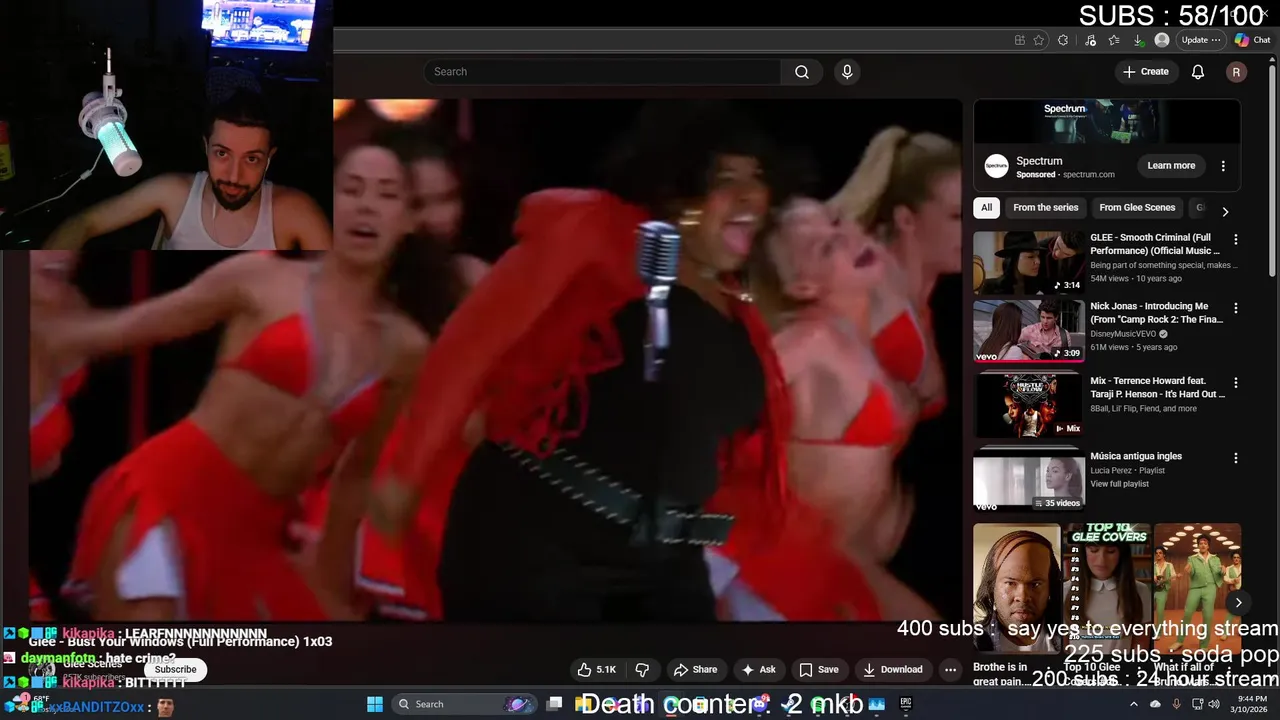This screenshot has width=1280, height=720.
Task: Click the Create button
Action: (x=1146, y=72)
